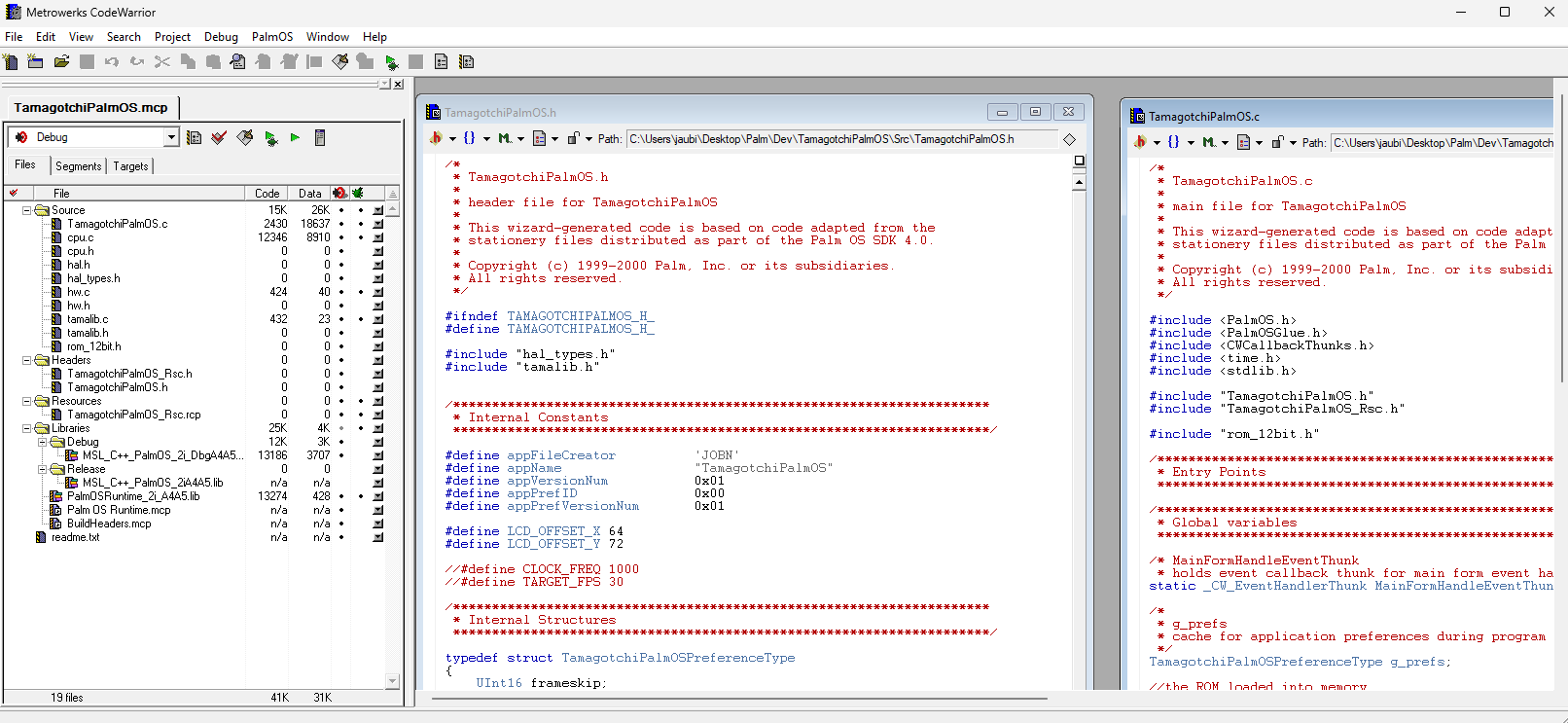The width and height of the screenshot is (1568, 723).
Task: Open the interface popup for cpu.c row
Action: pos(378,237)
